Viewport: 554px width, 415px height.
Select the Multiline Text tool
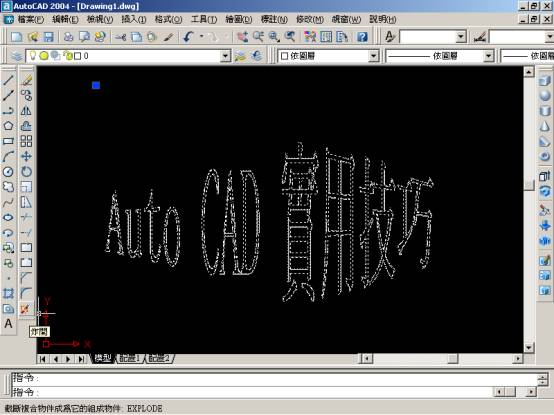[8, 324]
